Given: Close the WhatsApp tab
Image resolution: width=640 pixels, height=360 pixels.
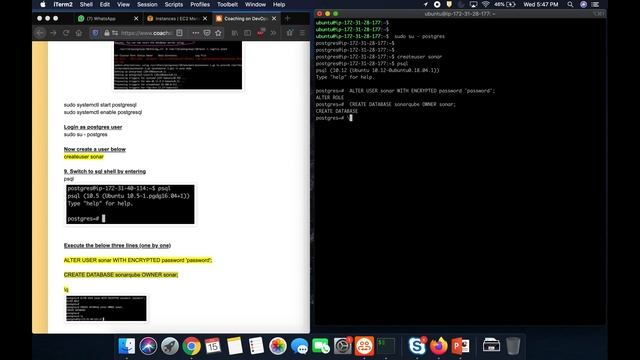Looking at the screenshot, I should click(x=136, y=18).
